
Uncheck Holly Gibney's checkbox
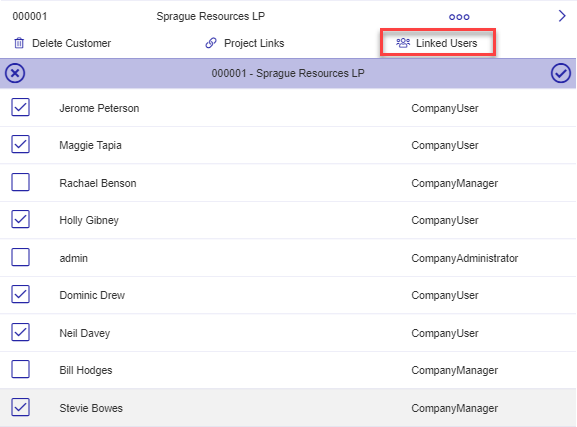click(x=20, y=219)
